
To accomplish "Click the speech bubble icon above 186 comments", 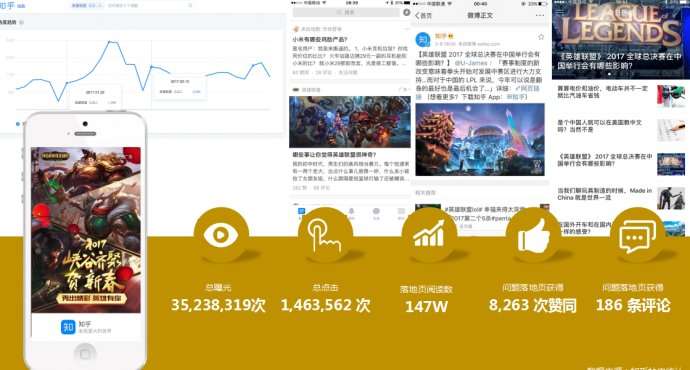I will (x=637, y=237).
